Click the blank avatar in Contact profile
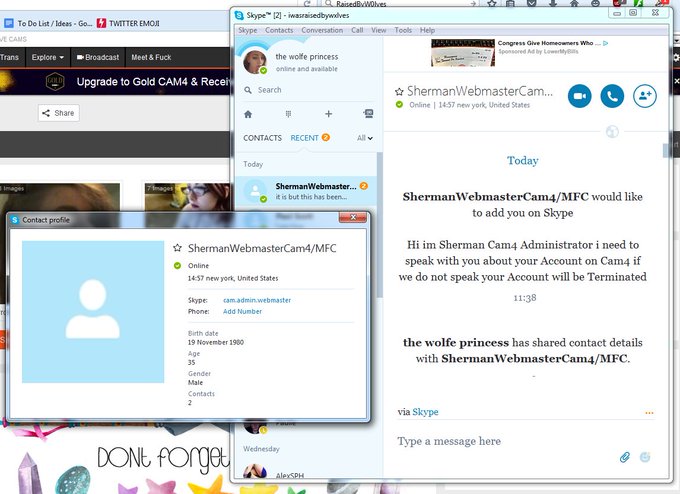The height and width of the screenshot is (494, 680). [x=93, y=312]
